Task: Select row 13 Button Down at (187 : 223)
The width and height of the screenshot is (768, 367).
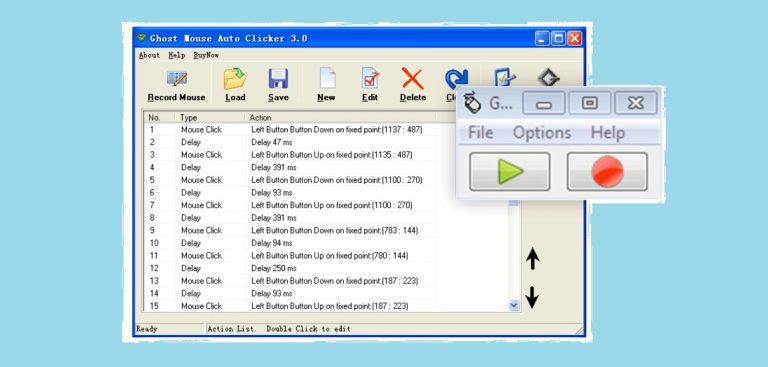Action: point(290,281)
